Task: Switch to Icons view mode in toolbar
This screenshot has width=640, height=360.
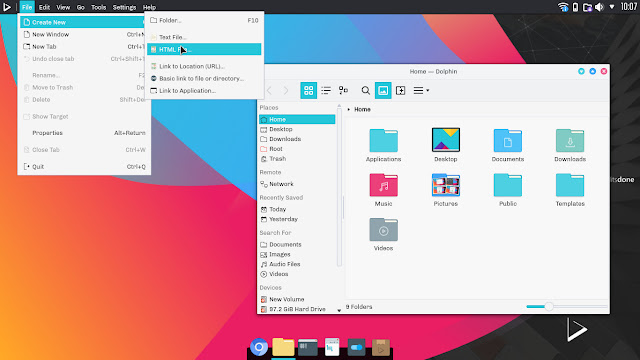Action: 309,90
